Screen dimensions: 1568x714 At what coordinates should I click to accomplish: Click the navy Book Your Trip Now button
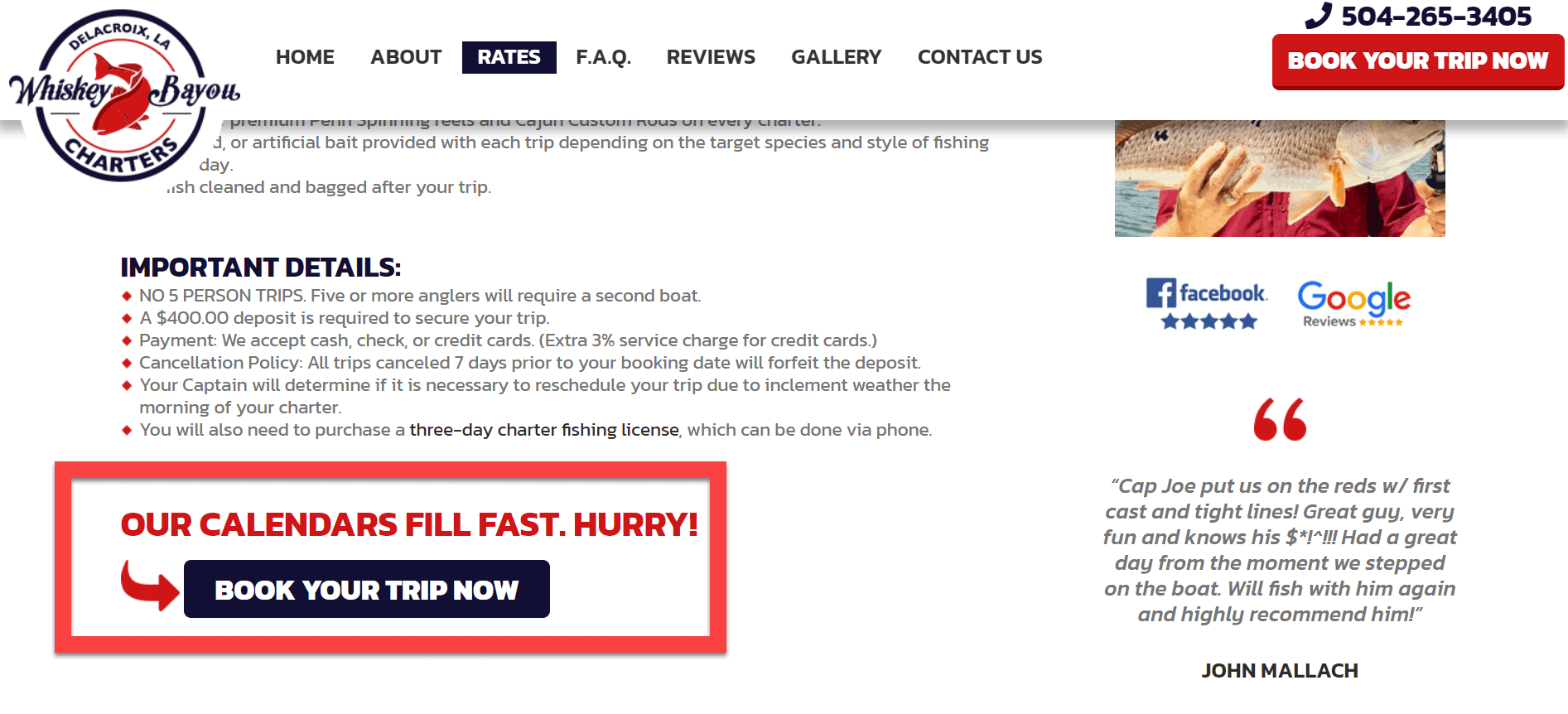[367, 589]
